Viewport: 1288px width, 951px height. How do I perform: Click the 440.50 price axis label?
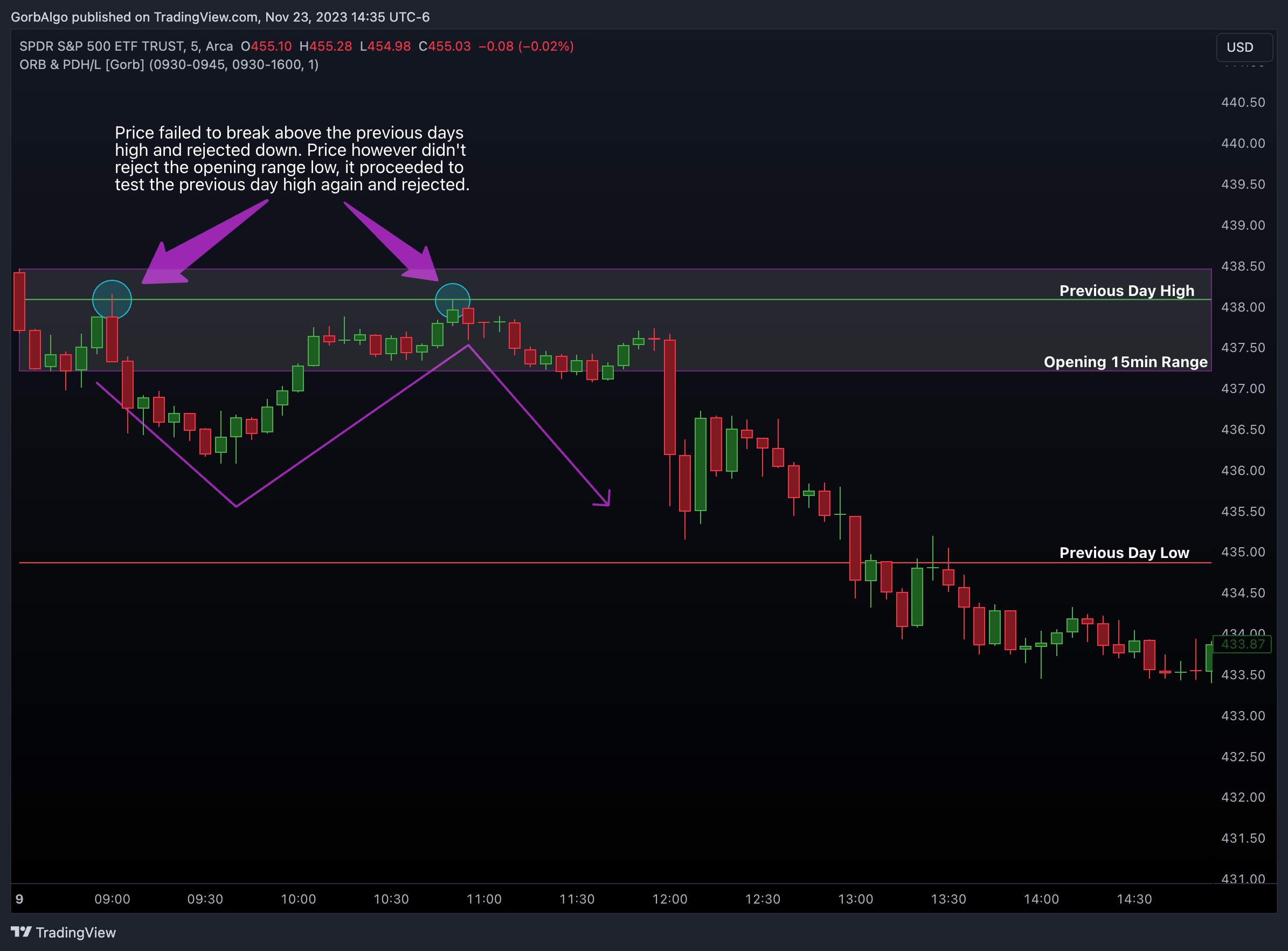(x=1243, y=102)
